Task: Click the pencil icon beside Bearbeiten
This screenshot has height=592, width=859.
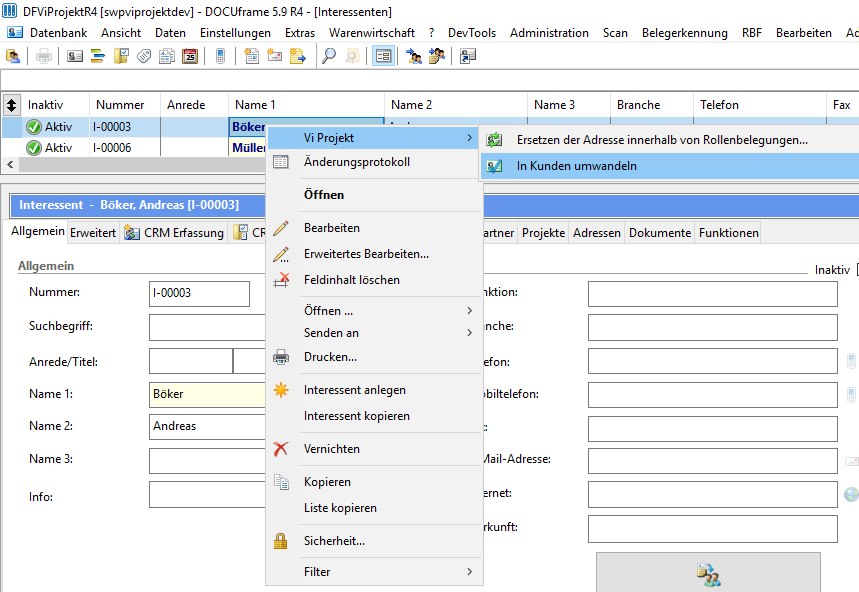Action: tap(280, 228)
